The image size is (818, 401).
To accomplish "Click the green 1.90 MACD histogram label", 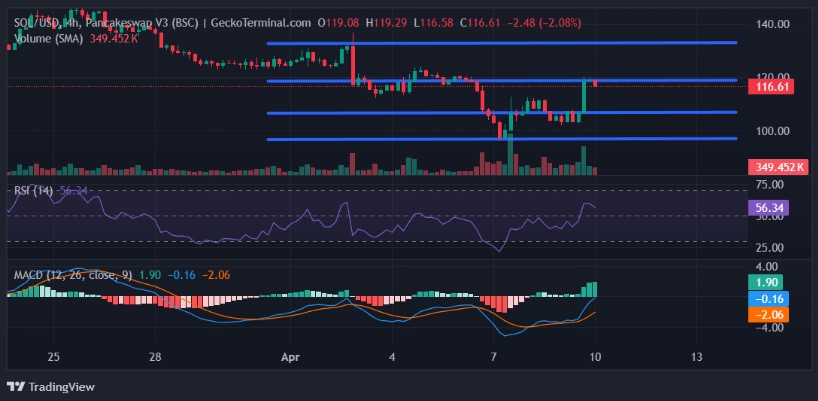I will click(x=766, y=283).
